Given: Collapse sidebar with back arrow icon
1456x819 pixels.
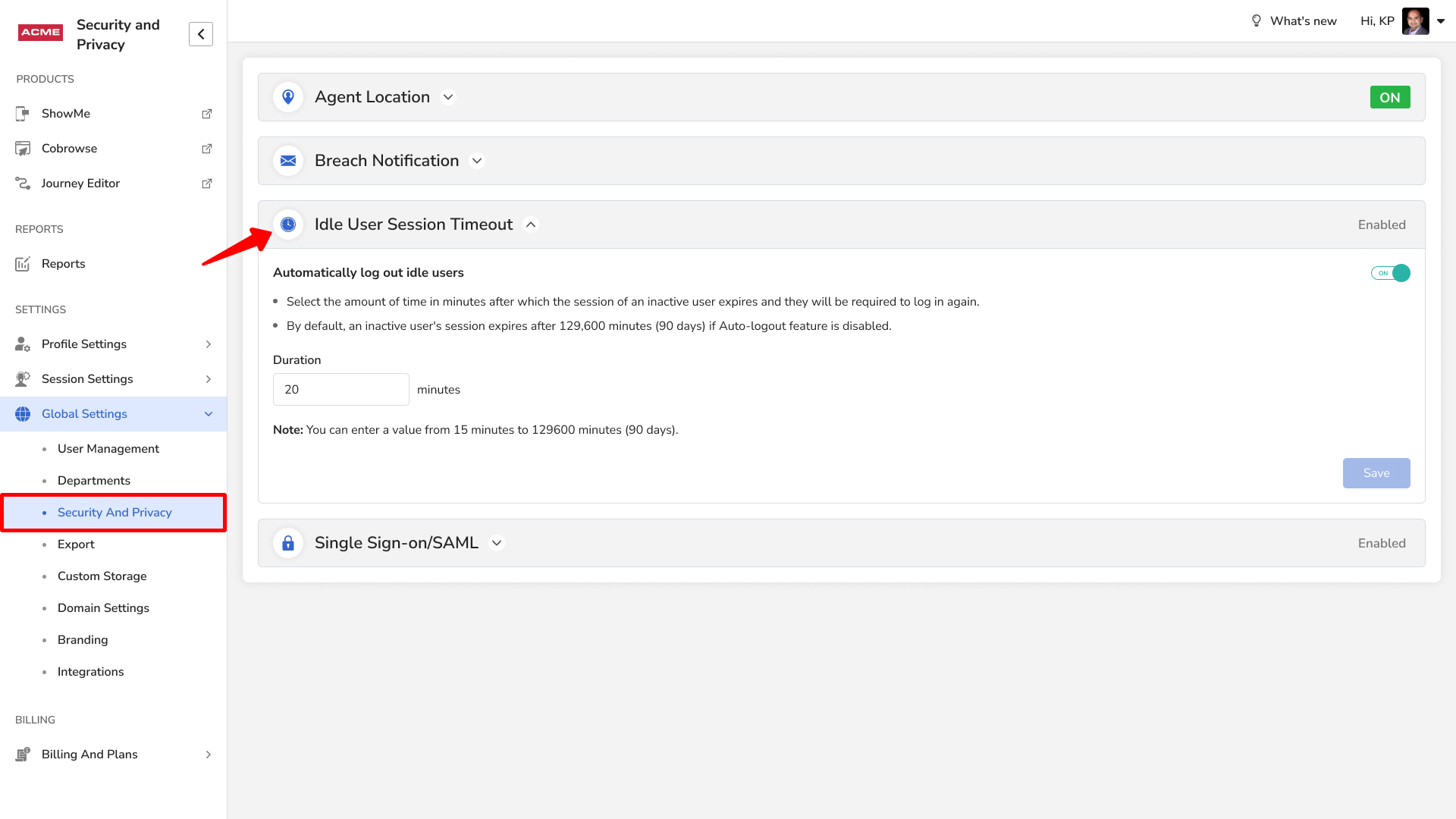Looking at the screenshot, I should (x=201, y=34).
